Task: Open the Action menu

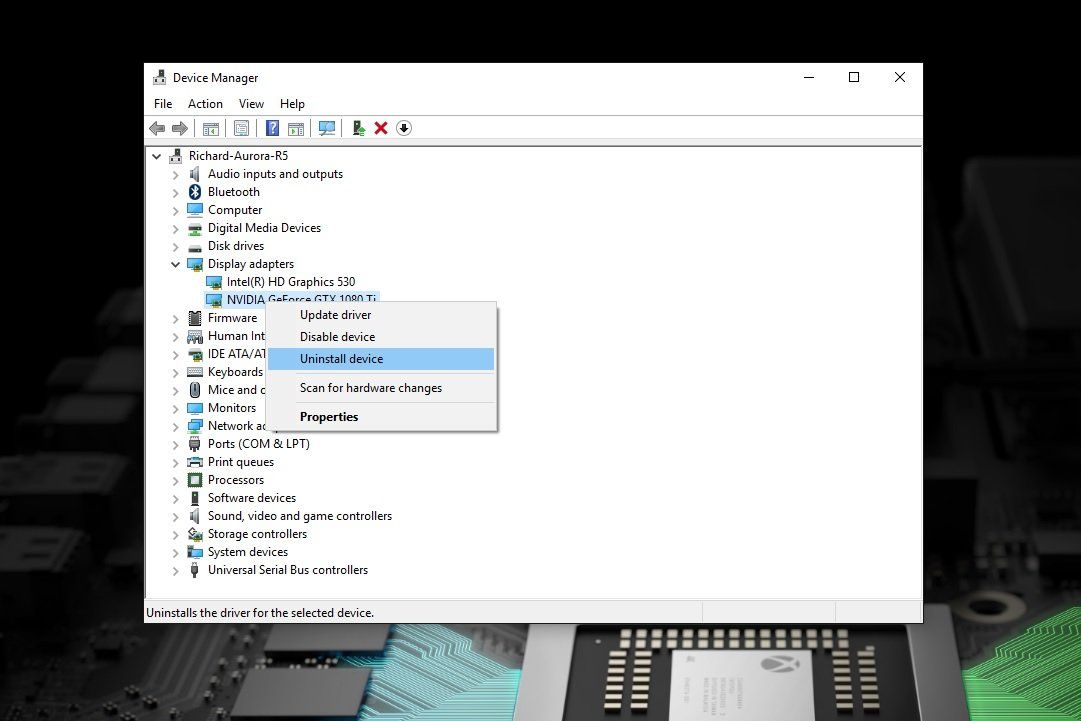Action: pos(205,103)
